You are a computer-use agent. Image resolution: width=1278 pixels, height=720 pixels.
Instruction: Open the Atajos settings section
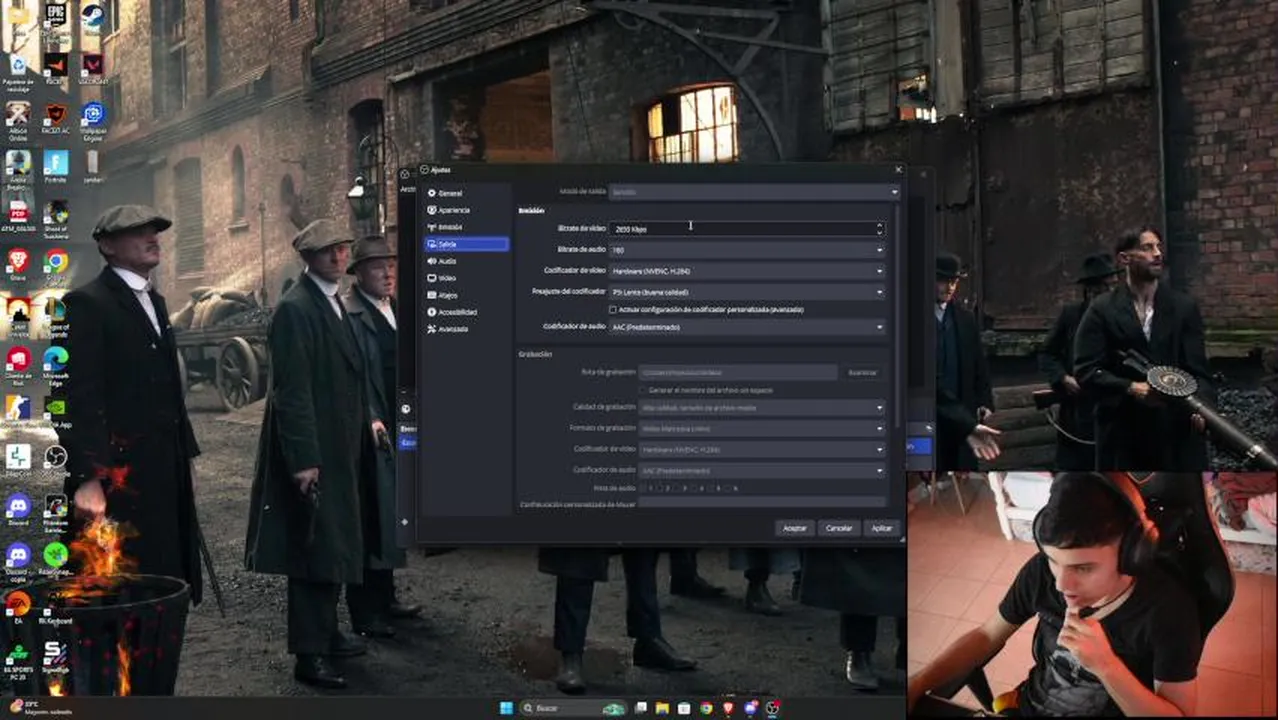tap(467, 295)
